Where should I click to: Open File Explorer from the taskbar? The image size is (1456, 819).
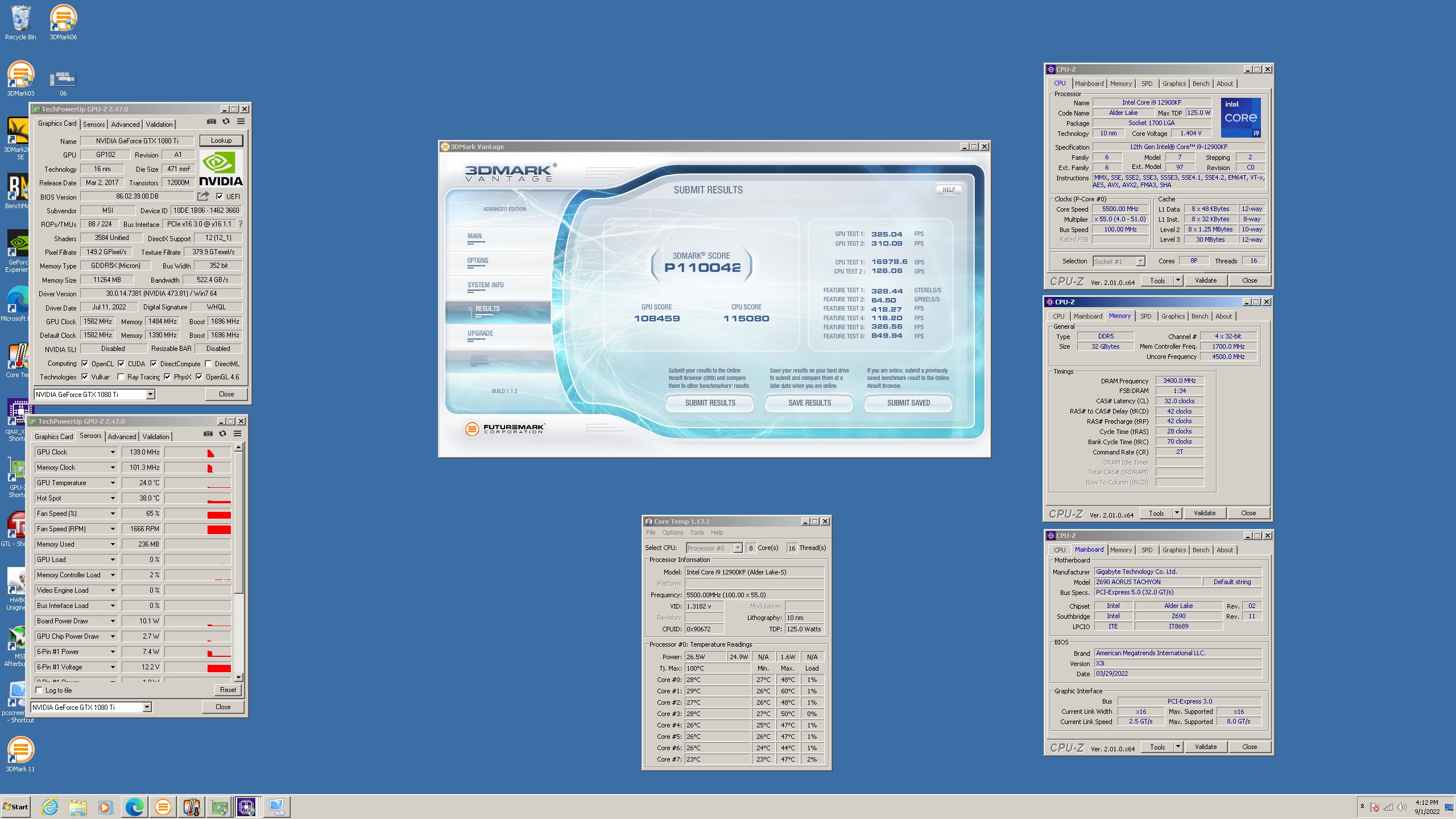coord(78,806)
